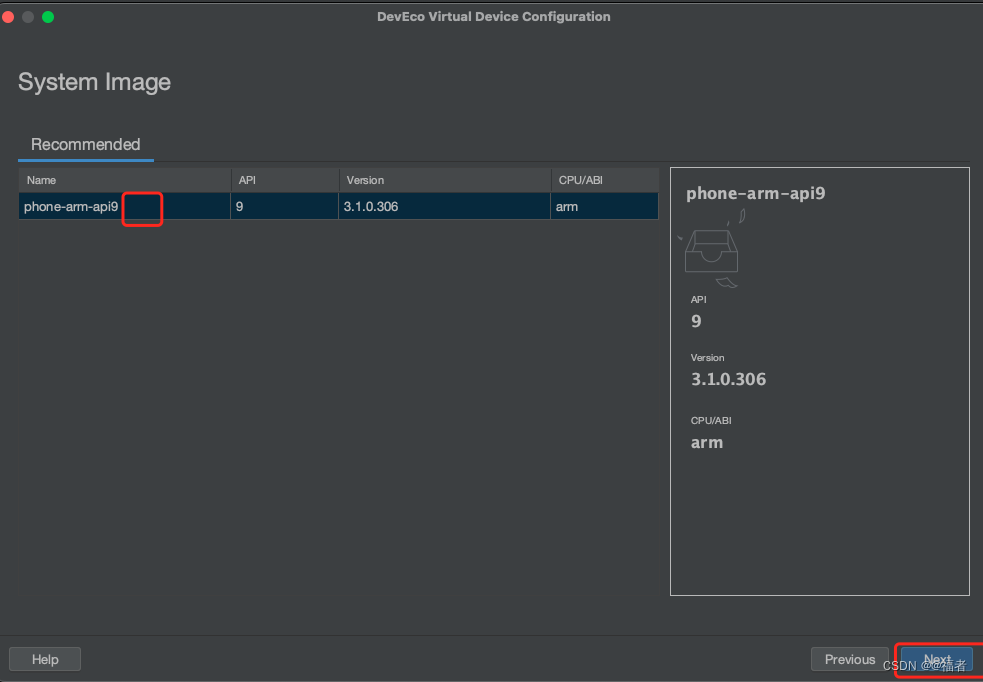The image size is (983, 682).
Task: Sort by the Name column header
Action: (125, 180)
